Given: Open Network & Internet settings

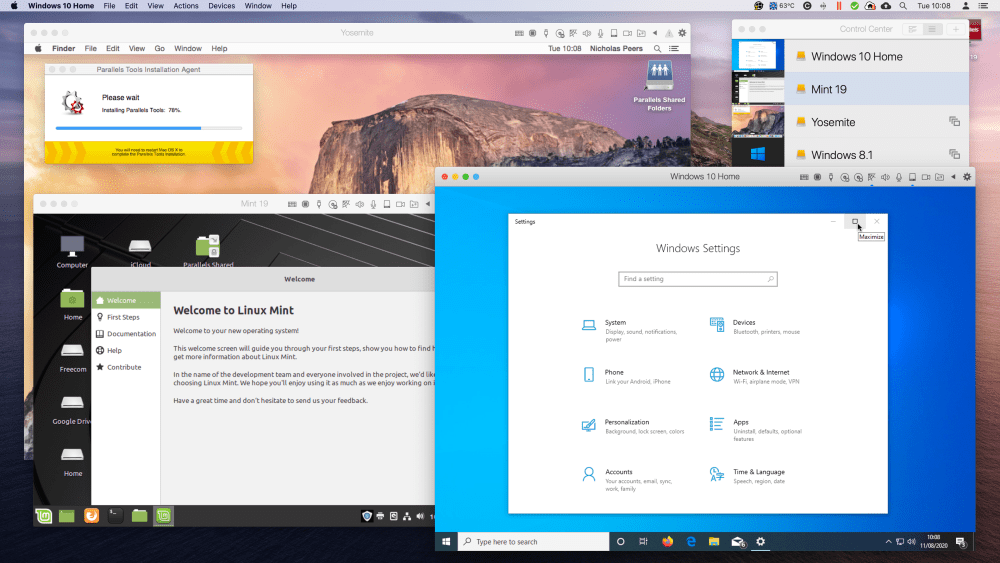Looking at the screenshot, I should [x=754, y=376].
